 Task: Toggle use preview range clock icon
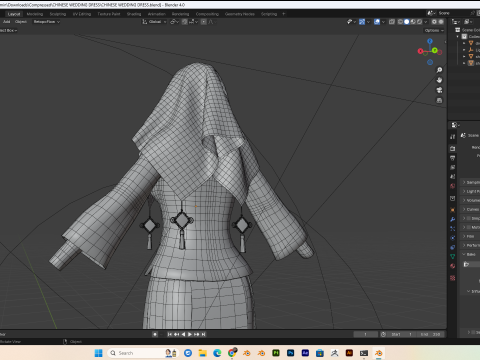click(383, 334)
